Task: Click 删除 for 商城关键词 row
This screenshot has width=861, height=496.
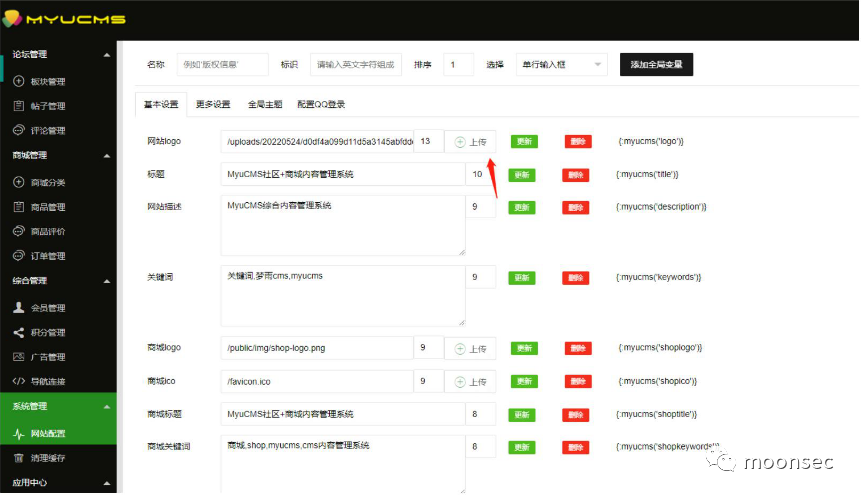Action: click(575, 447)
